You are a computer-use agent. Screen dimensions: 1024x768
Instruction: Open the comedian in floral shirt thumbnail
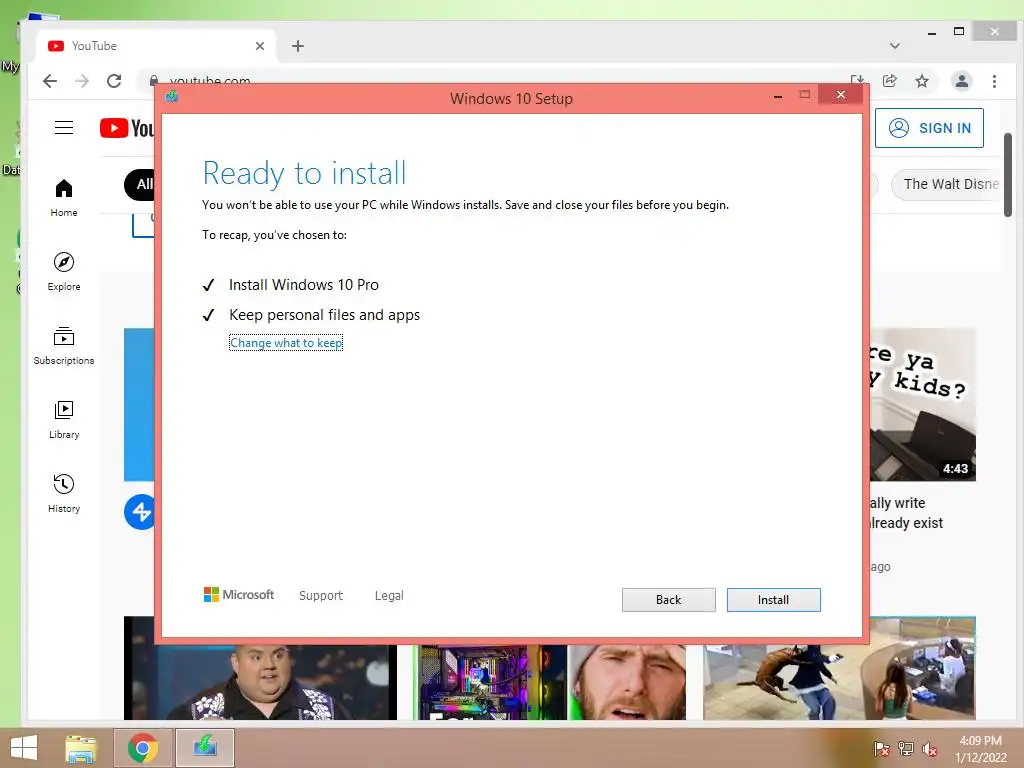[260, 682]
